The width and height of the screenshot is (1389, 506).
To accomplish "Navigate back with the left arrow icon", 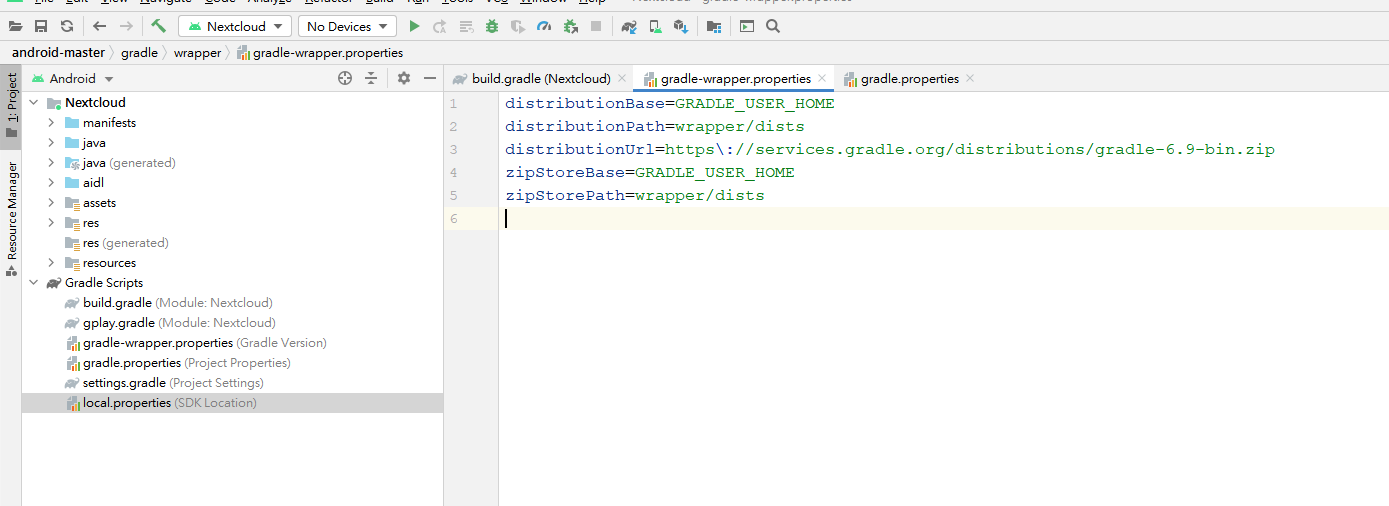I will (x=99, y=27).
